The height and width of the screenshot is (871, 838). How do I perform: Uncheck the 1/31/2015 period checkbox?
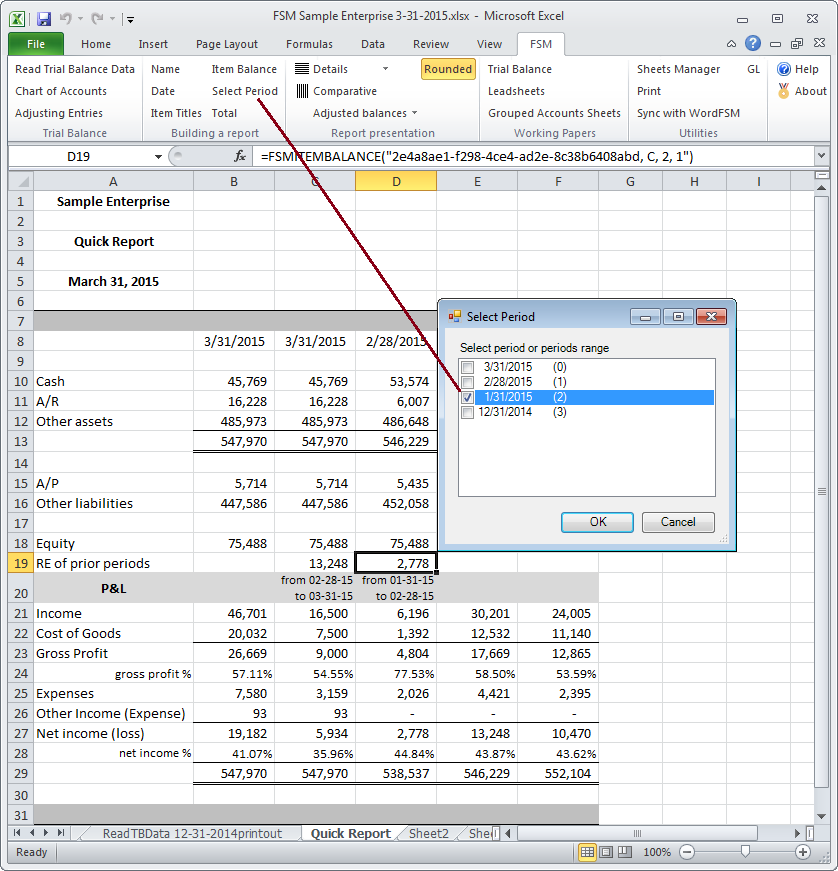click(x=468, y=397)
